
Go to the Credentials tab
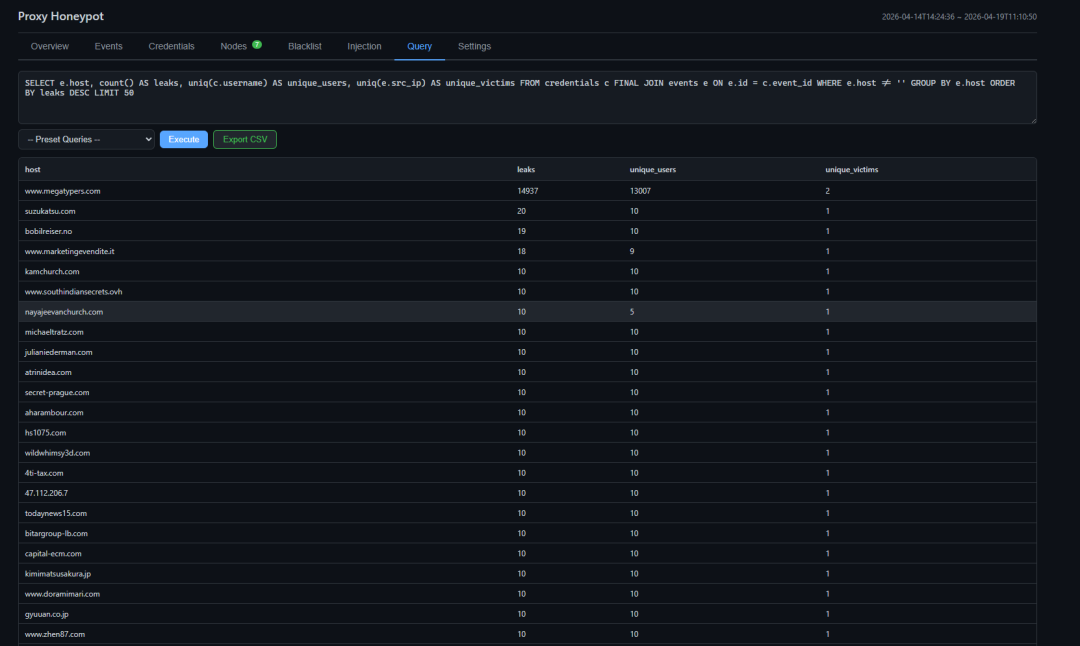click(172, 46)
